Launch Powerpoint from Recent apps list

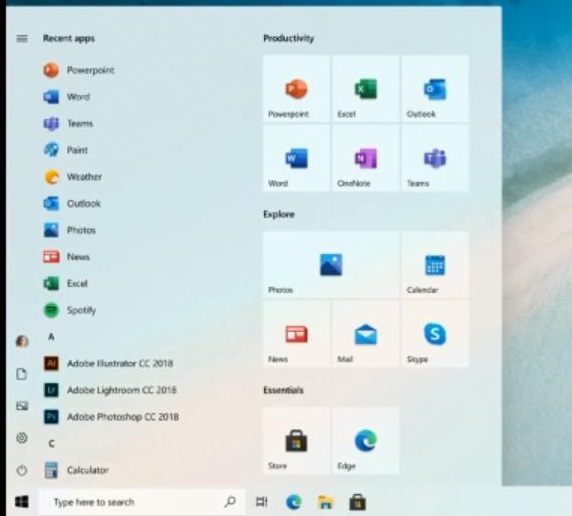point(78,70)
